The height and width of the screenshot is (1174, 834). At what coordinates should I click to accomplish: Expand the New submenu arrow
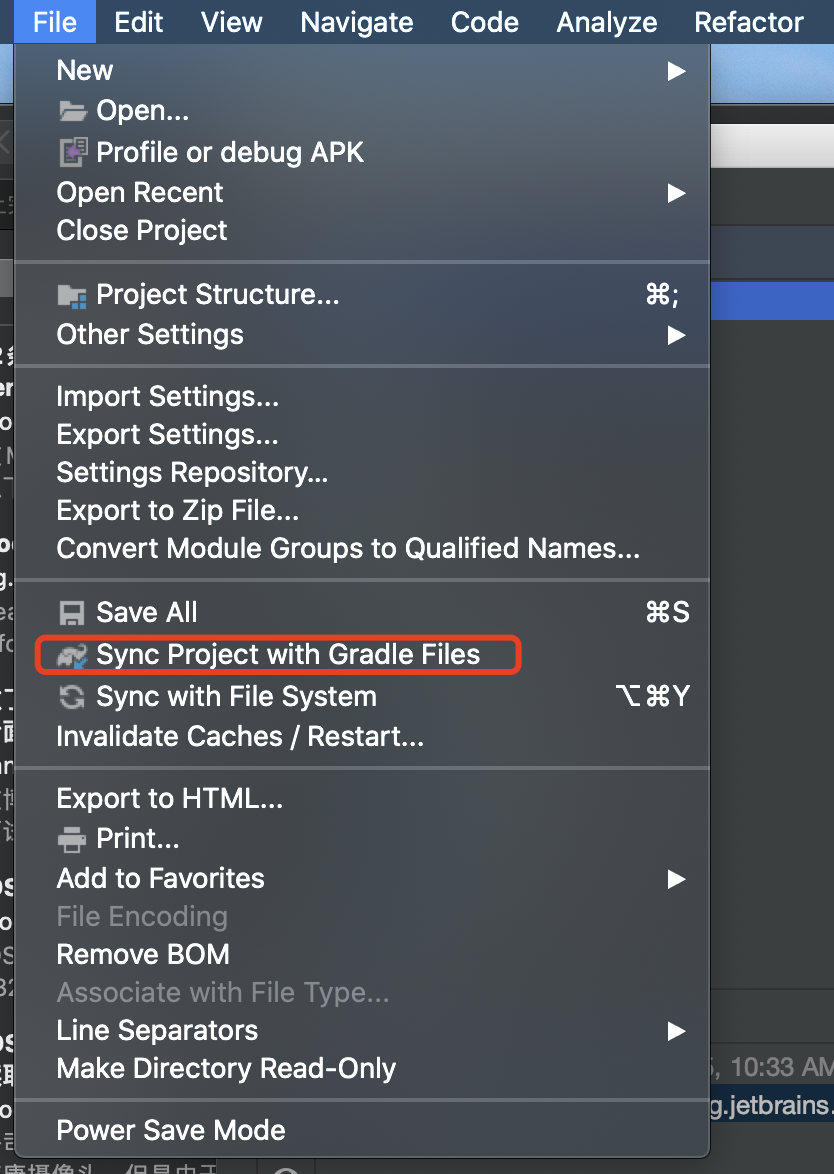pyautogui.click(x=676, y=71)
